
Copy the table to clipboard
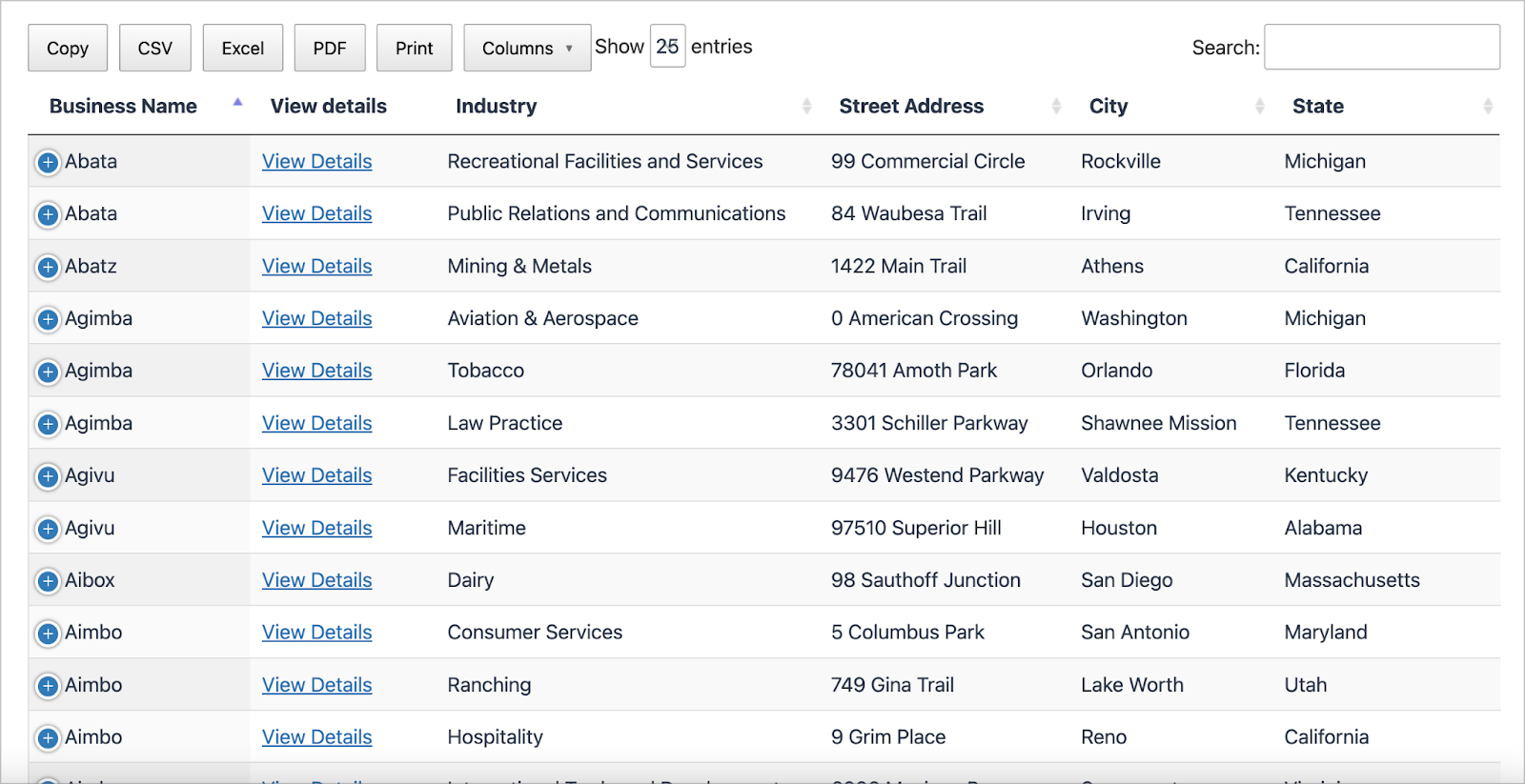(x=68, y=48)
